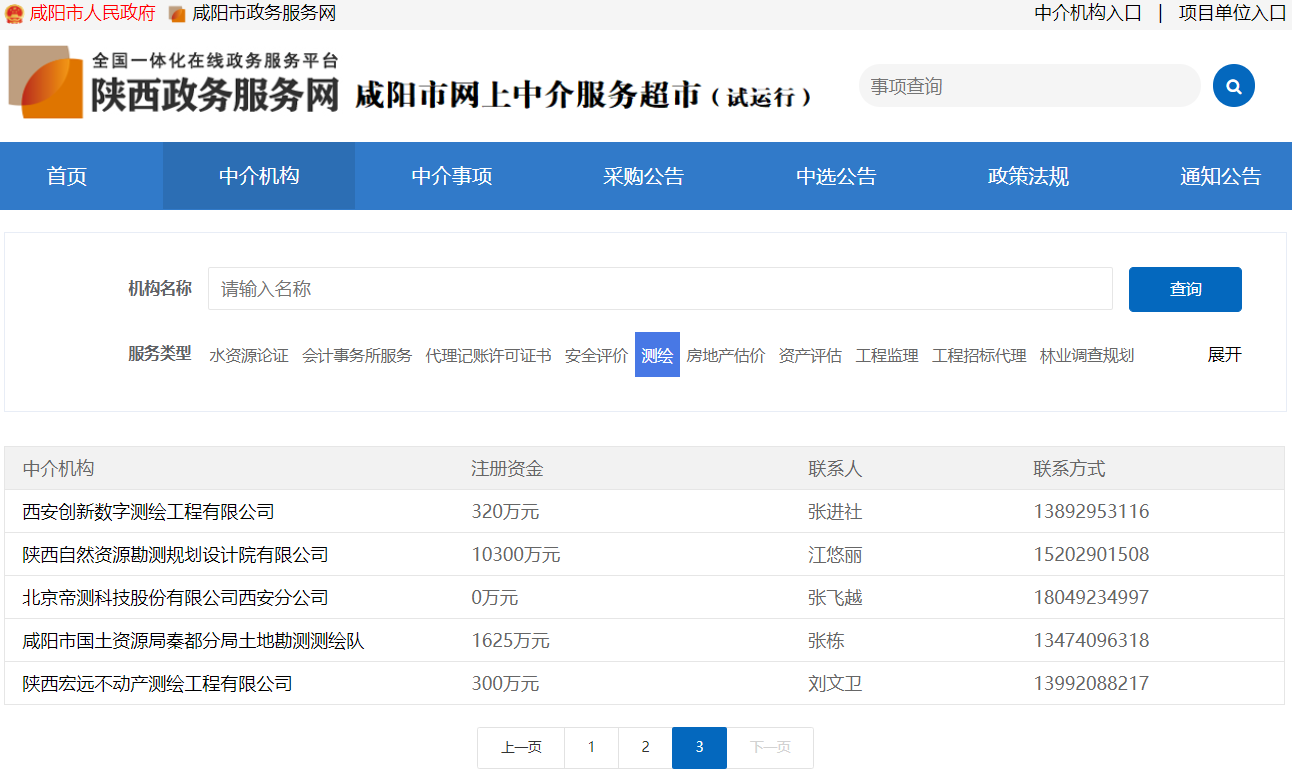Filter by 资产评估 service type
This screenshot has width=1292, height=779.
[x=810, y=355]
